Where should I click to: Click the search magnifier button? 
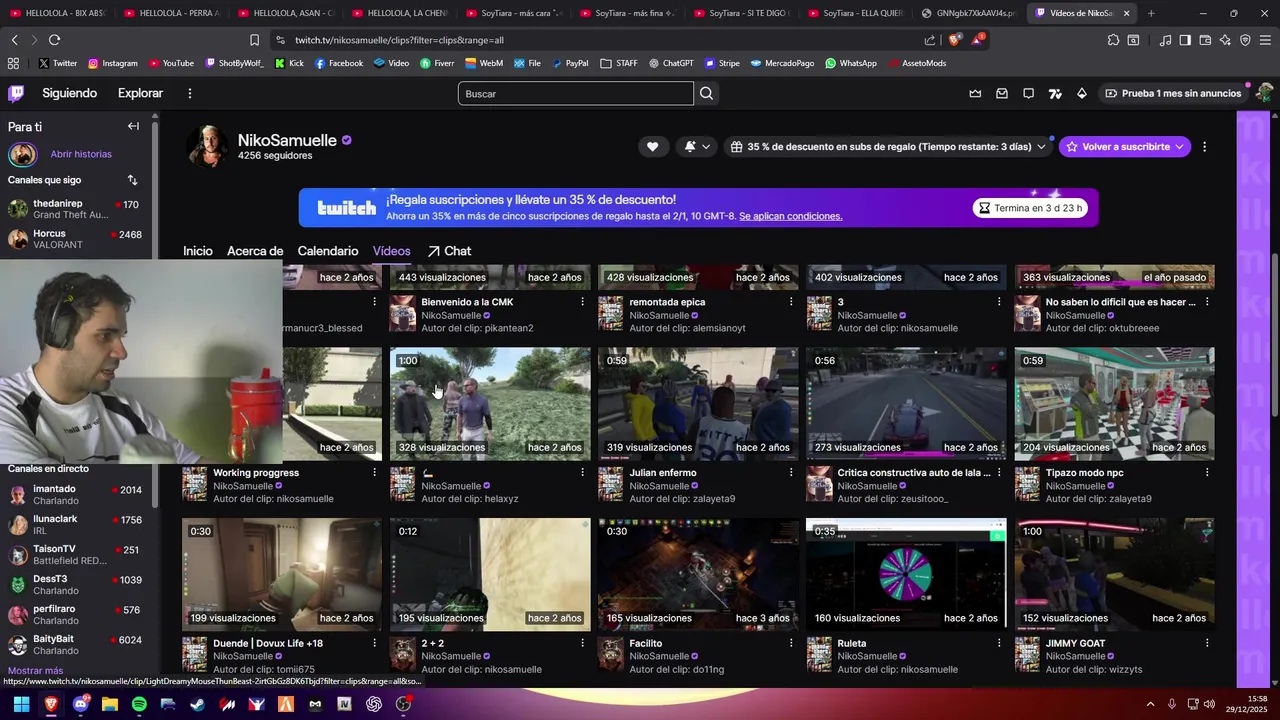[707, 93]
